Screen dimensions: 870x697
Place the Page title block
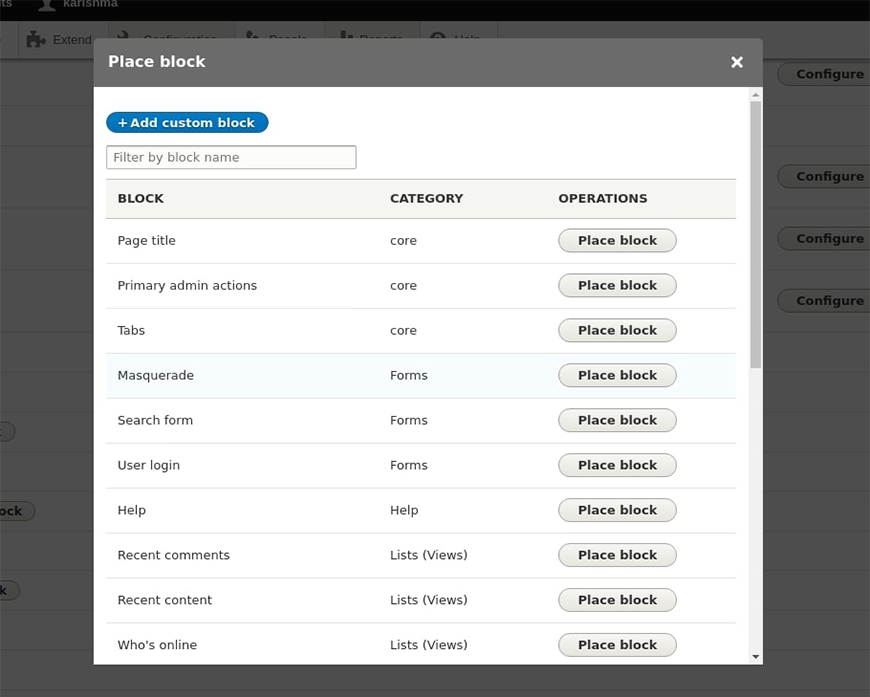pyautogui.click(x=617, y=241)
